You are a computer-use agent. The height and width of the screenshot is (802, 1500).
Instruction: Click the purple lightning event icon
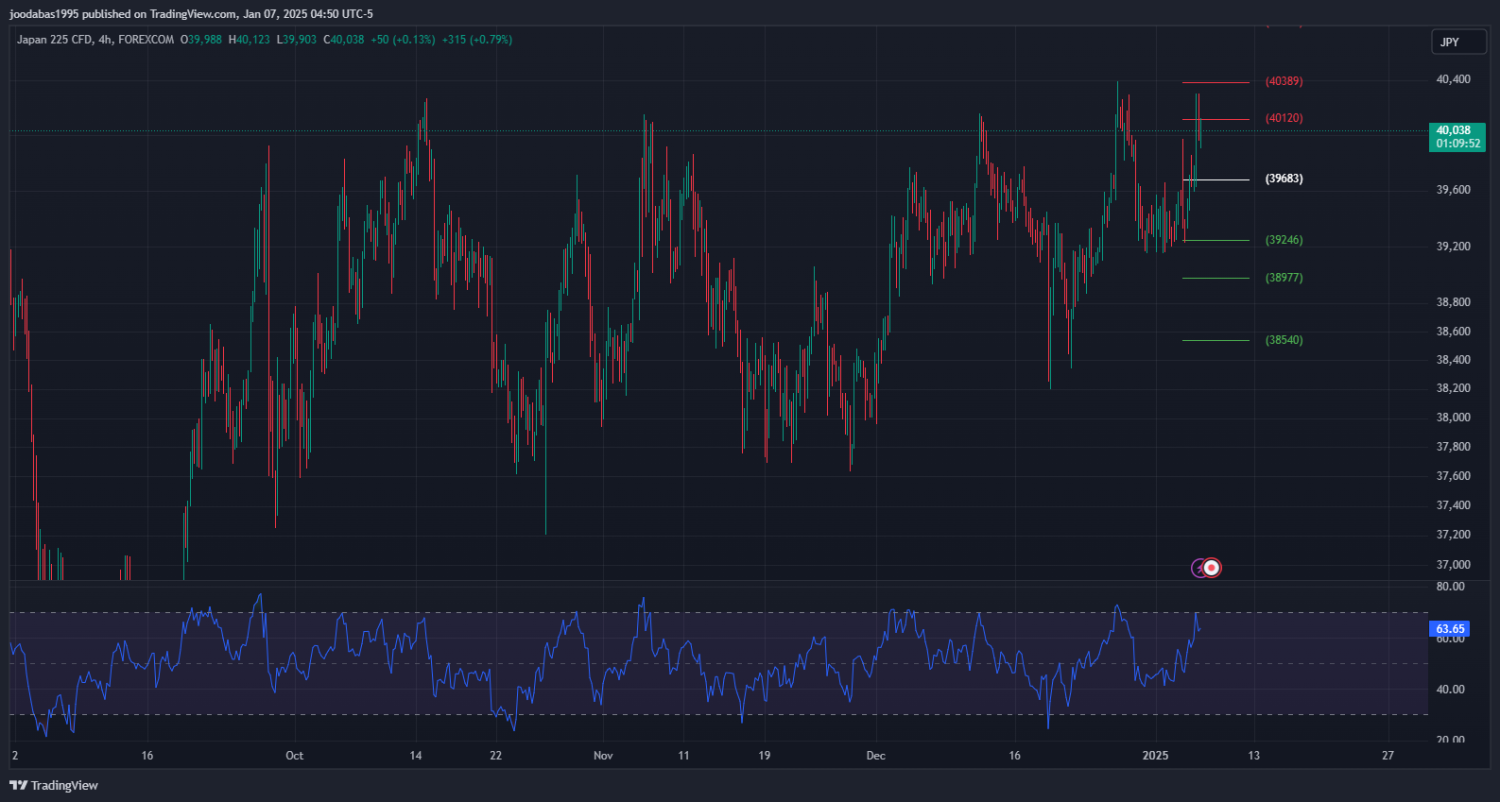1199,568
